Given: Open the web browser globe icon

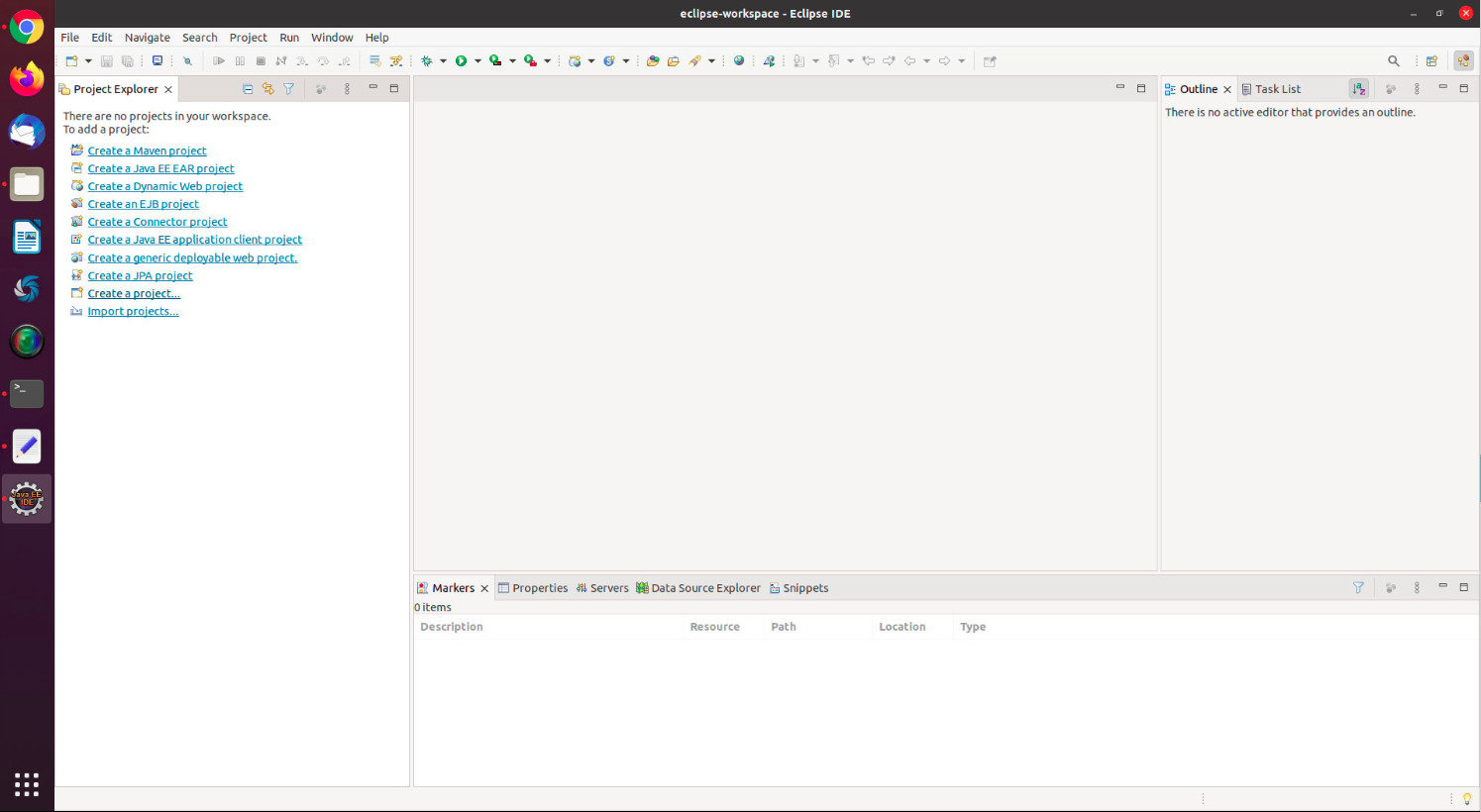Looking at the screenshot, I should (x=738, y=61).
